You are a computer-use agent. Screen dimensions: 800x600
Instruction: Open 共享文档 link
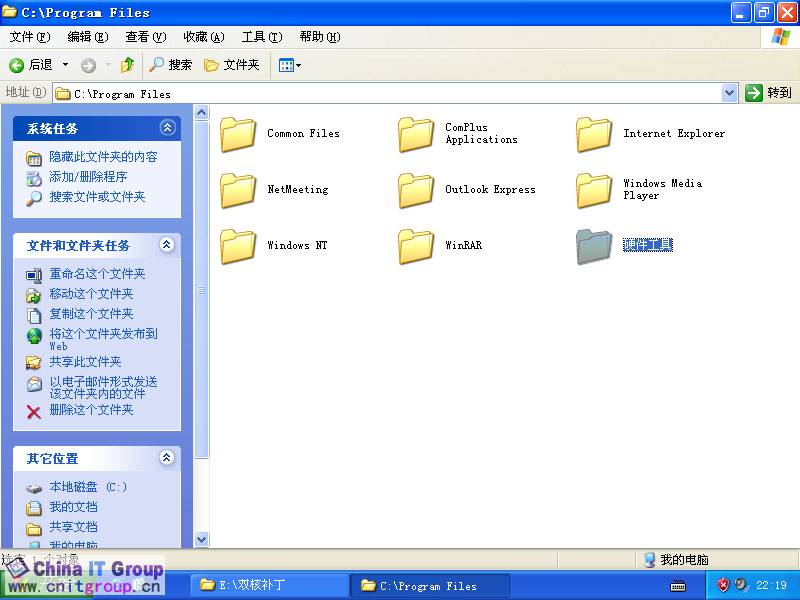coord(73,527)
